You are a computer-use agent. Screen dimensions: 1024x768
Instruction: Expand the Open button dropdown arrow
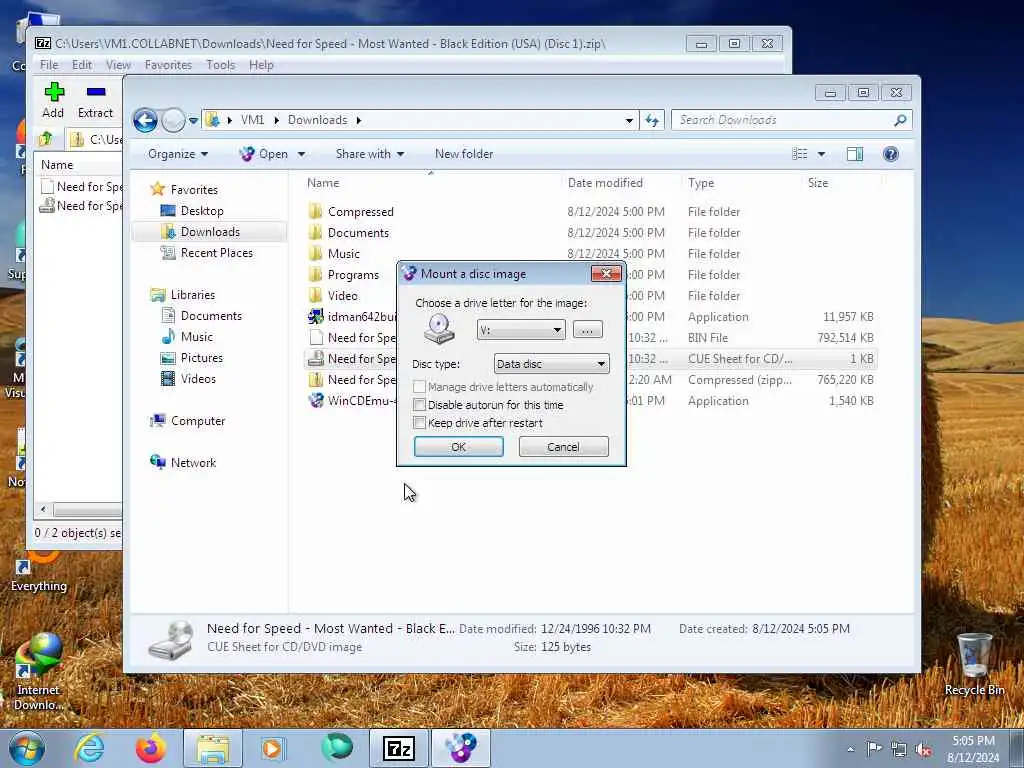point(301,154)
